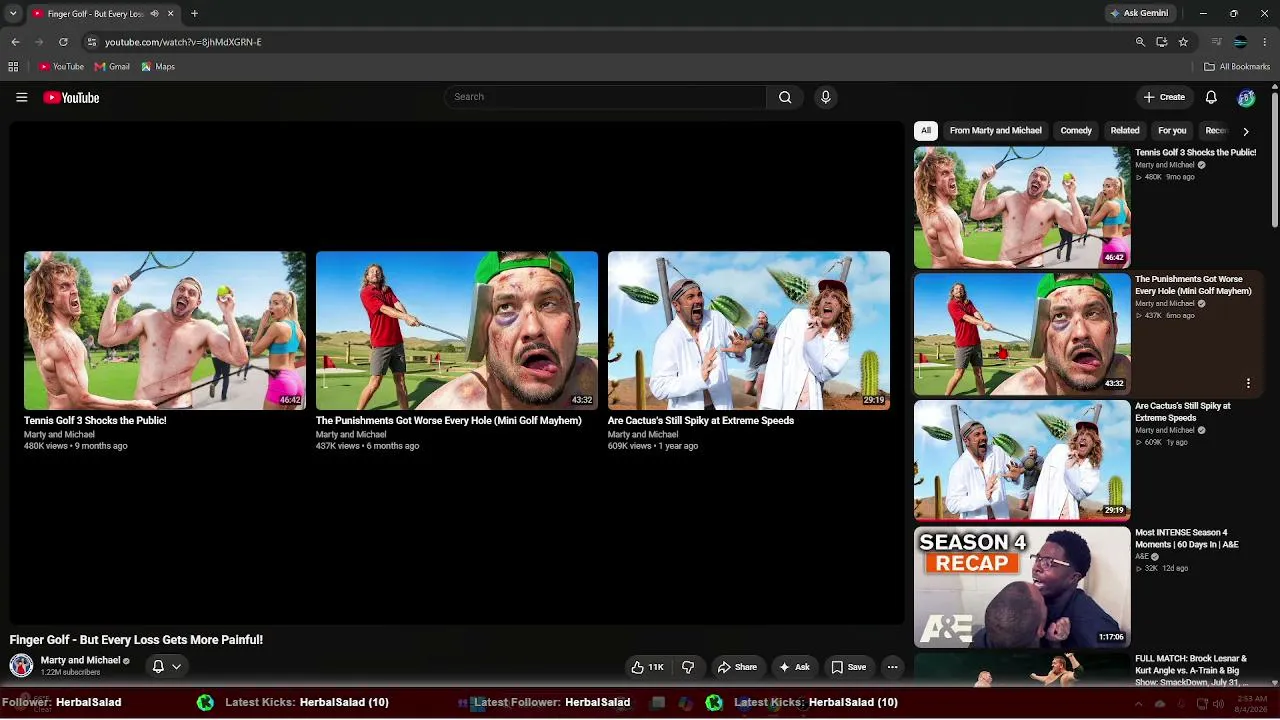Open the Gmail bookmark

(x=112, y=67)
